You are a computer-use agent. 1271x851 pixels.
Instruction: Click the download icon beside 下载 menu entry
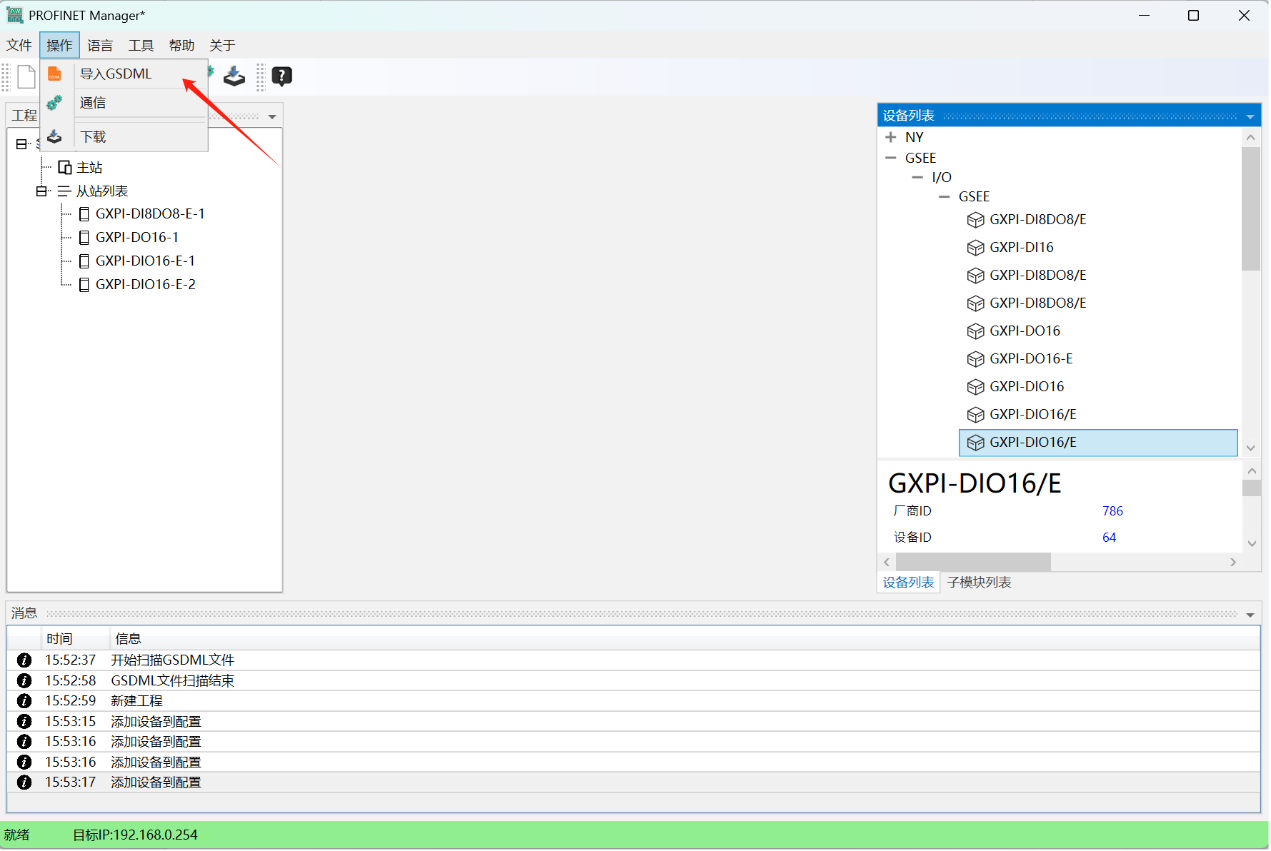coord(55,137)
